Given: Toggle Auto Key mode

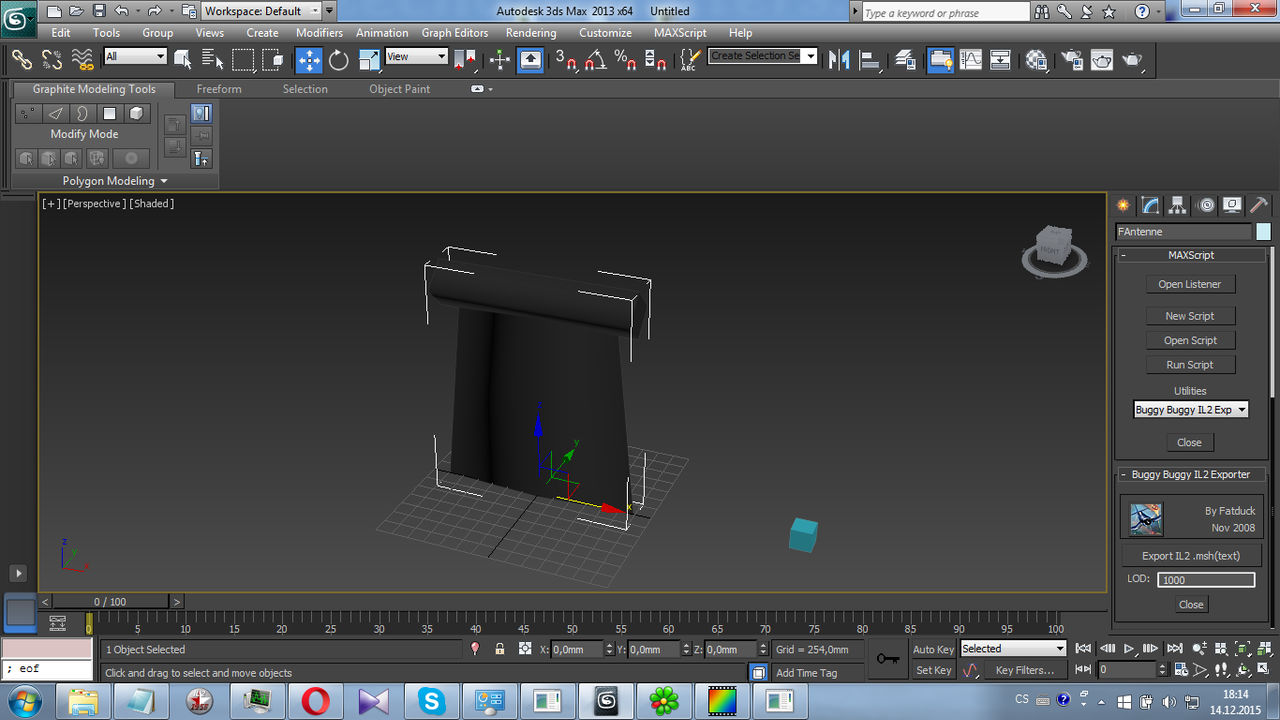Looking at the screenshot, I should click(x=933, y=649).
